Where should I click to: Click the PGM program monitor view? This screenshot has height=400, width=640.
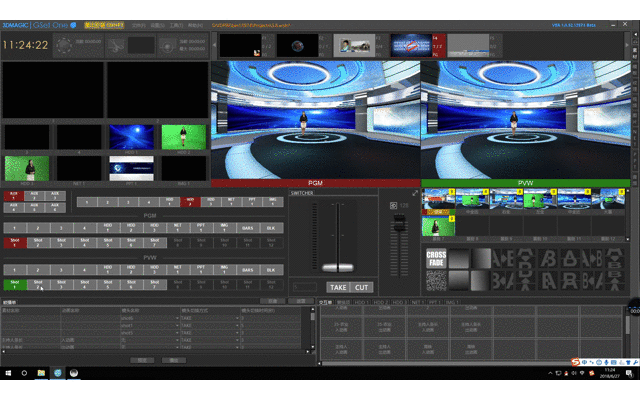coord(315,120)
